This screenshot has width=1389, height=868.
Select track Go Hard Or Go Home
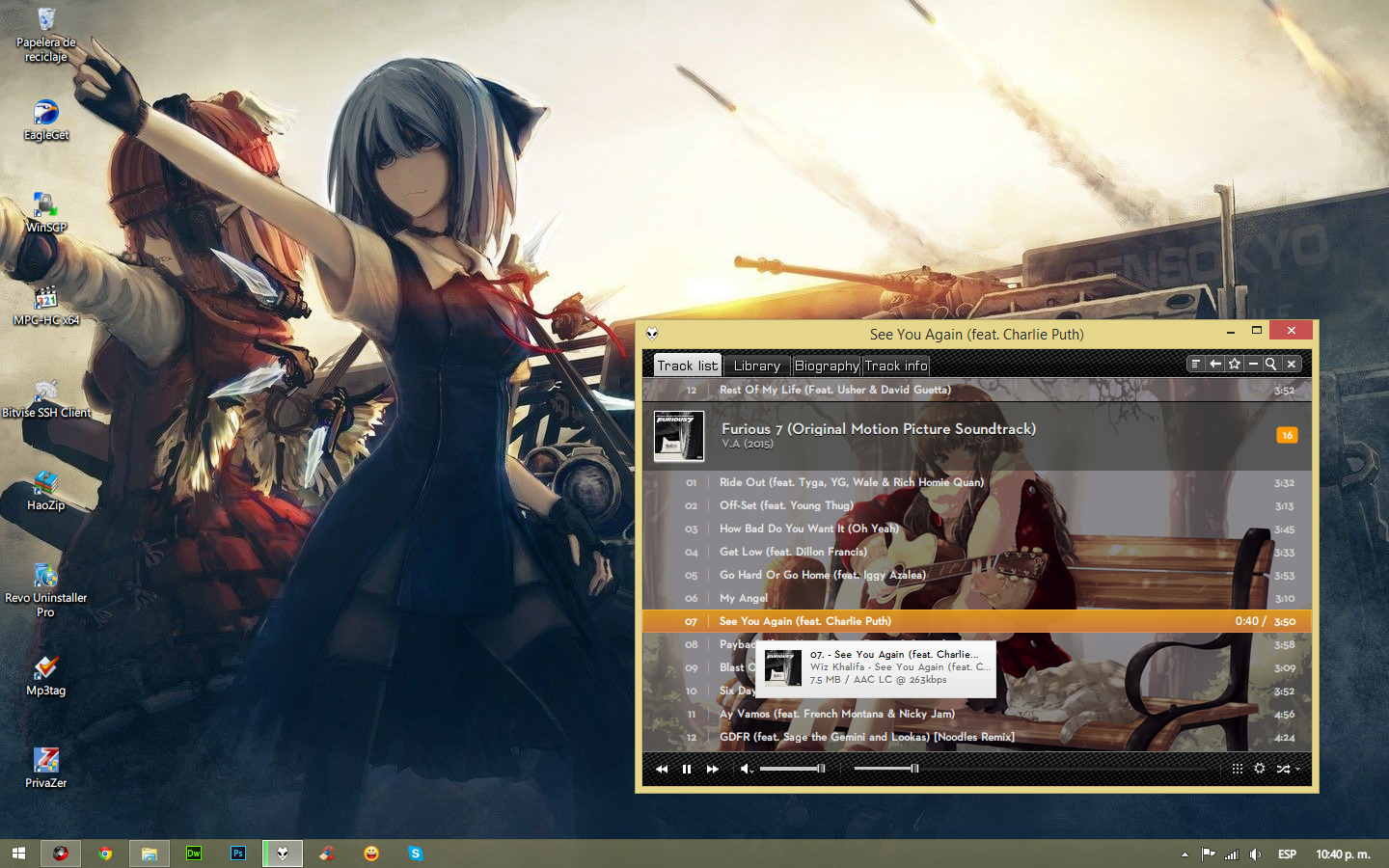976,575
